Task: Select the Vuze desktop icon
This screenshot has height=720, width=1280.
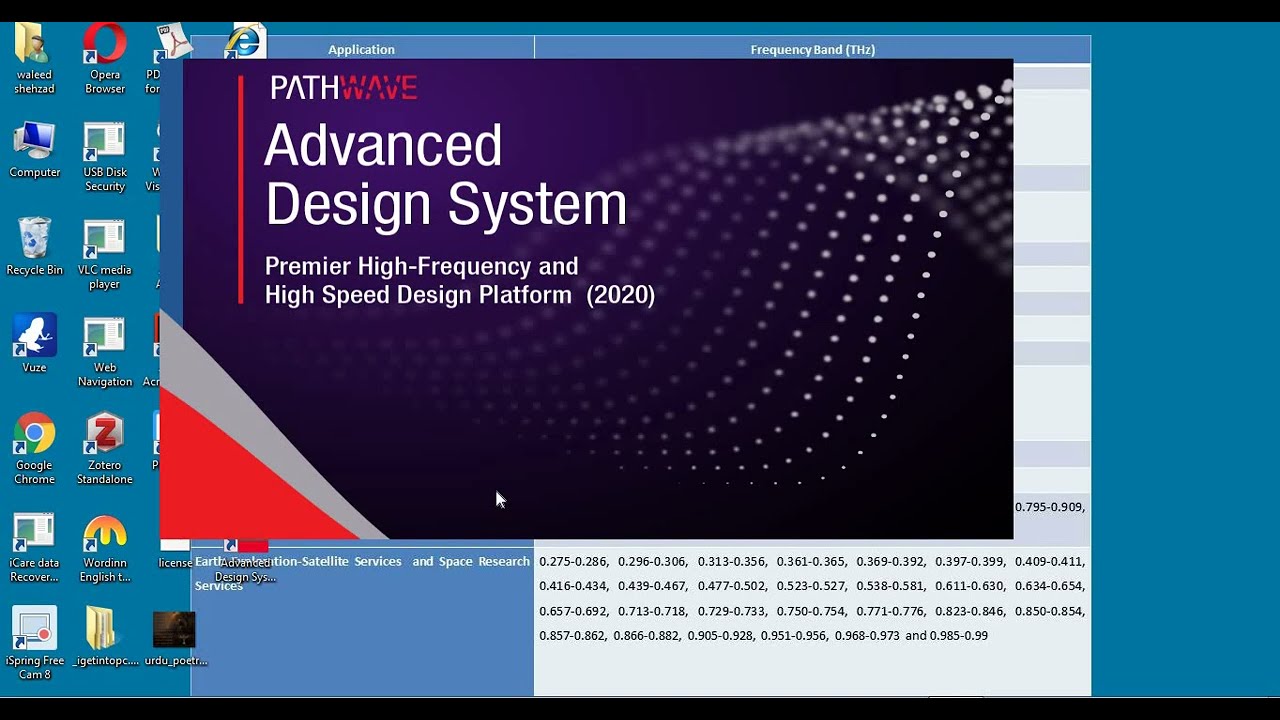Action: pos(34,345)
